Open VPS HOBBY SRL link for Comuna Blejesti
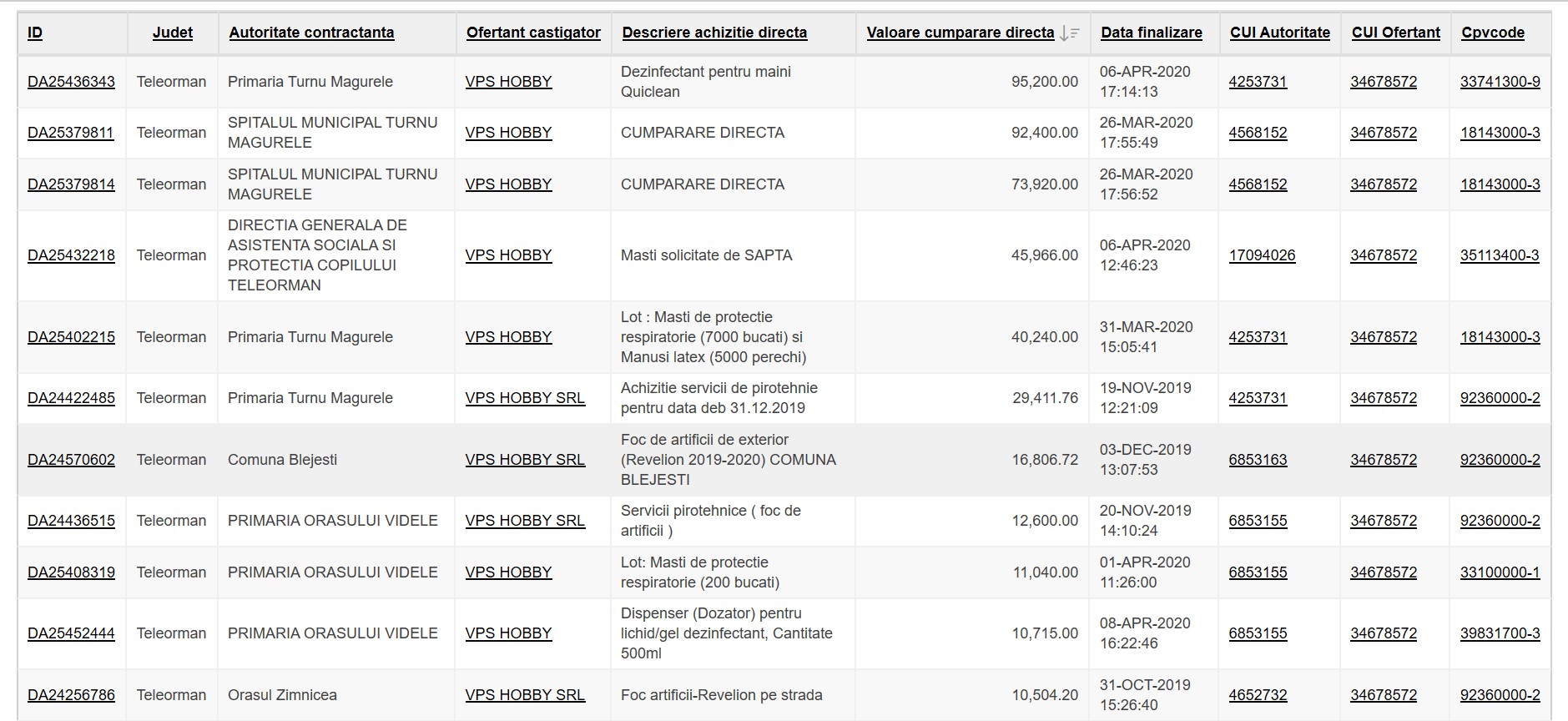Viewport: 1568px width, 721px height. (525, 460)
